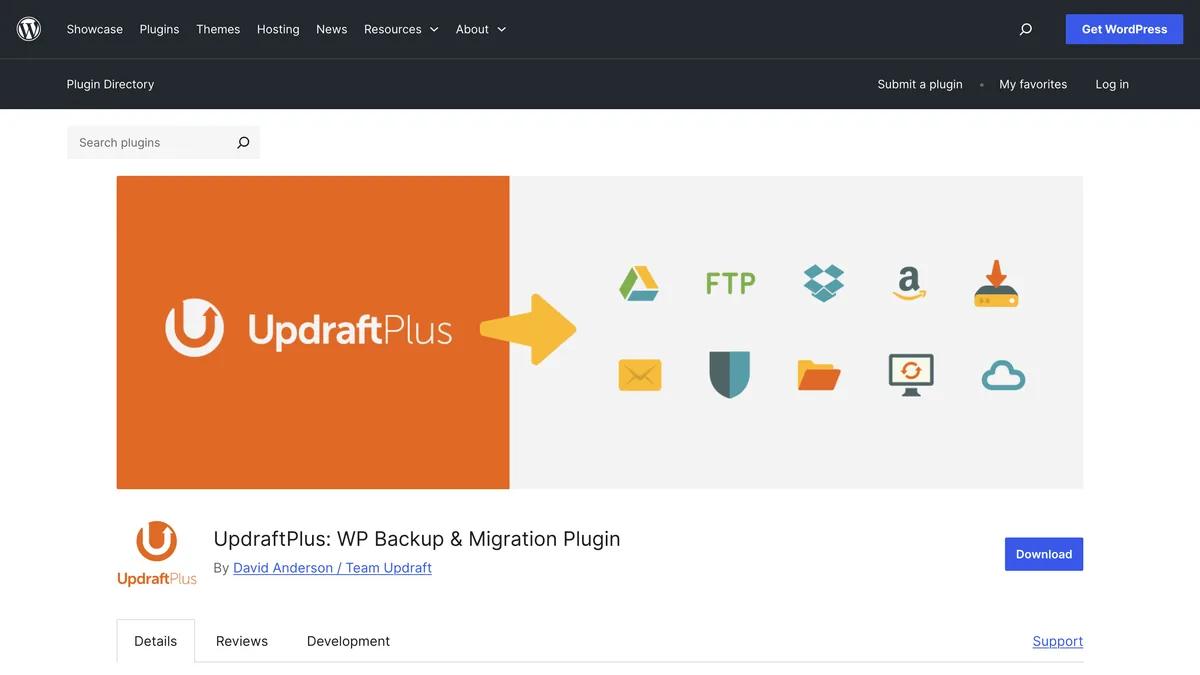
Task: Click the orange folder icon in banner
Action: point(819,375)
